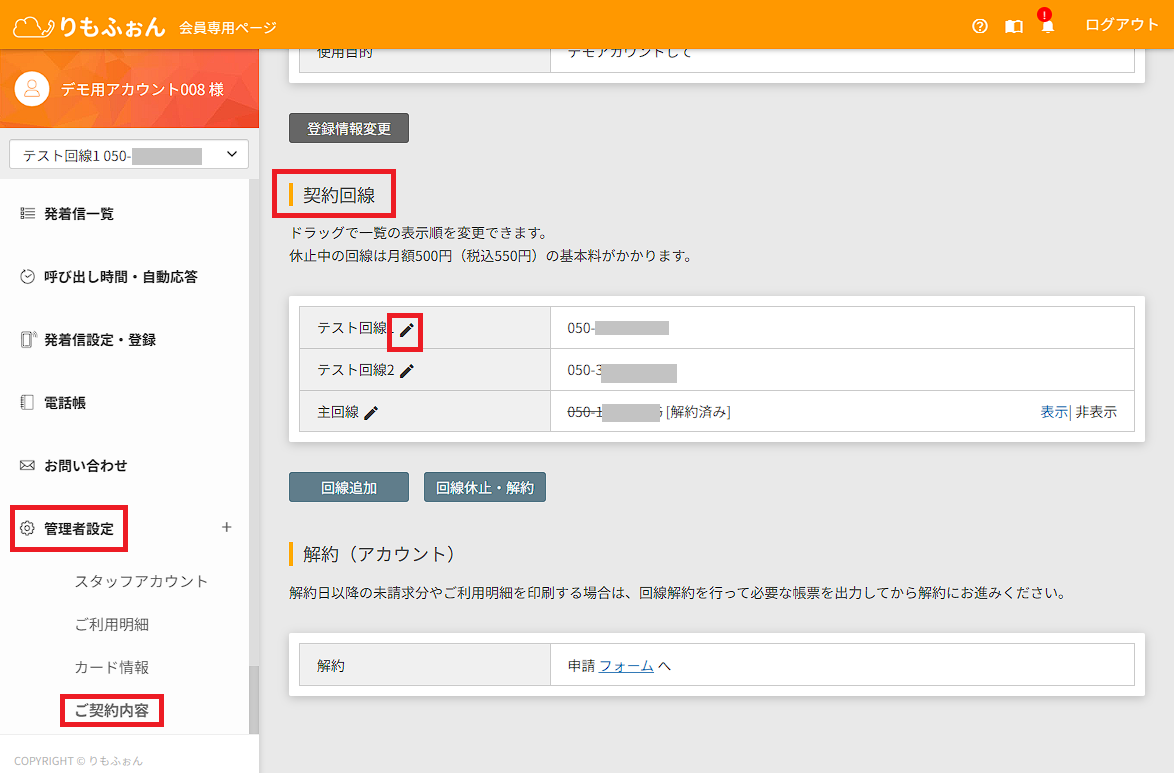The width and height of the screenshot is (1174, 773).
Task: Click the 会員専用ページ header text
Action: pos(228,28)
